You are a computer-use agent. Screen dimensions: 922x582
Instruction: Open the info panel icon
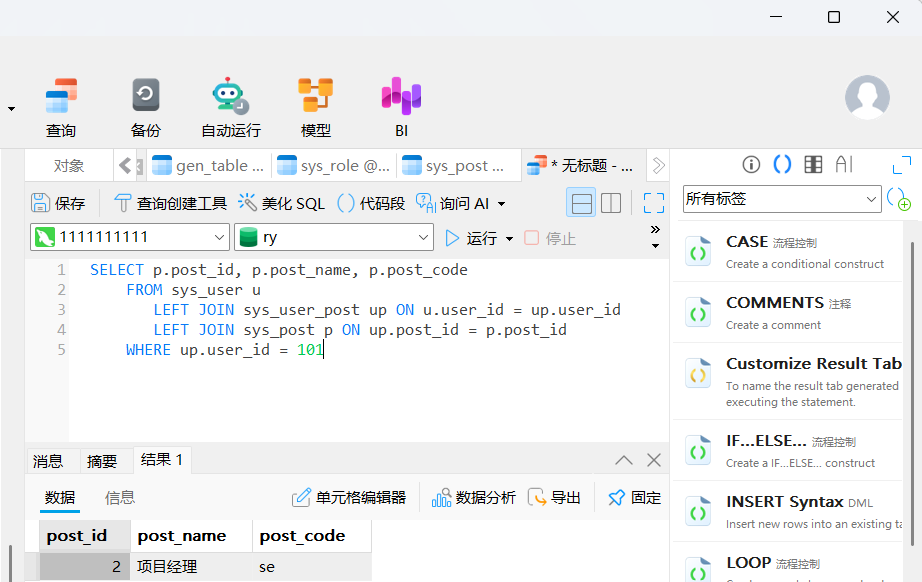coord(751,165)
